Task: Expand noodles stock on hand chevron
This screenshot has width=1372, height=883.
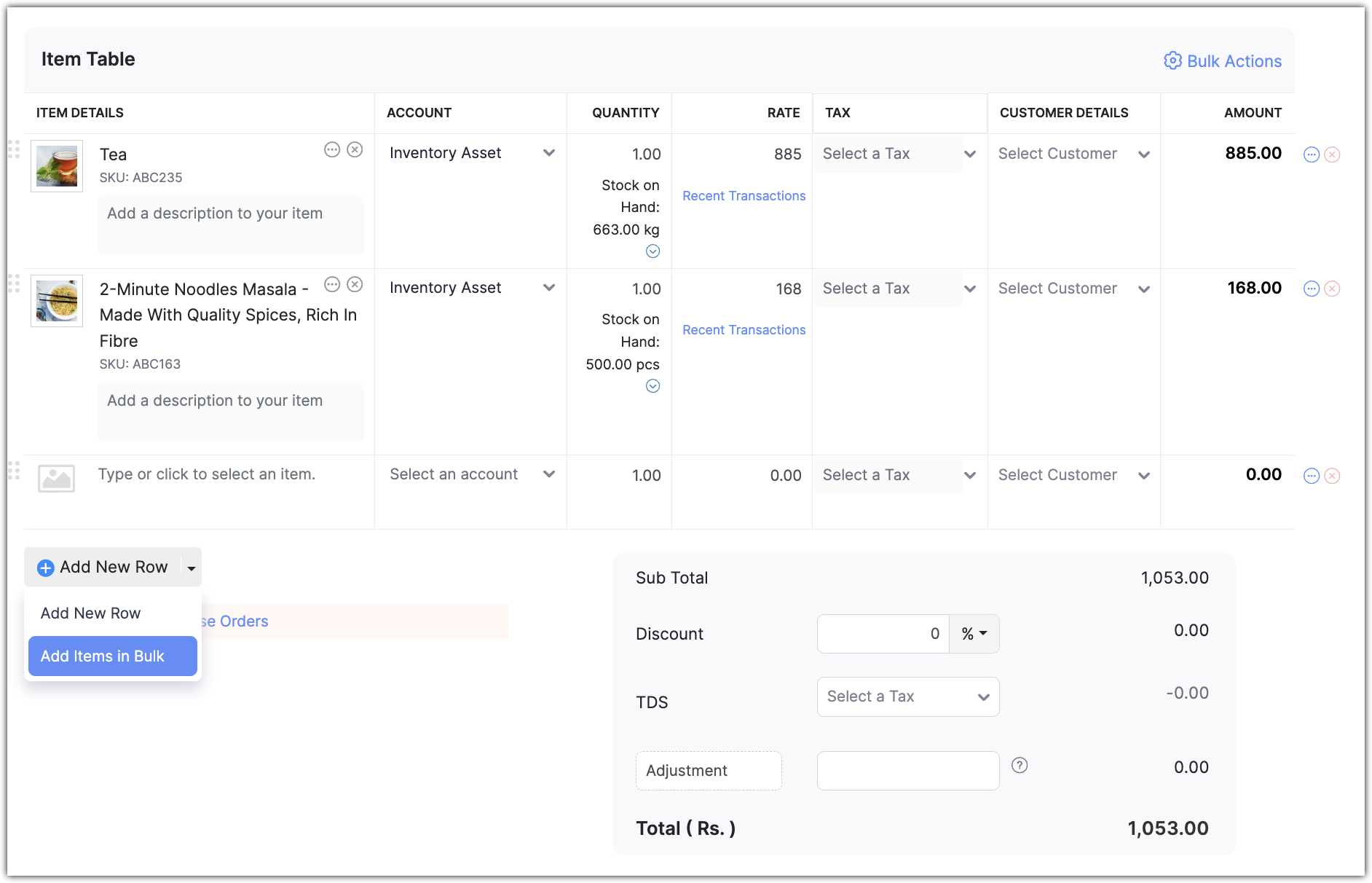Action: [653, 386]
